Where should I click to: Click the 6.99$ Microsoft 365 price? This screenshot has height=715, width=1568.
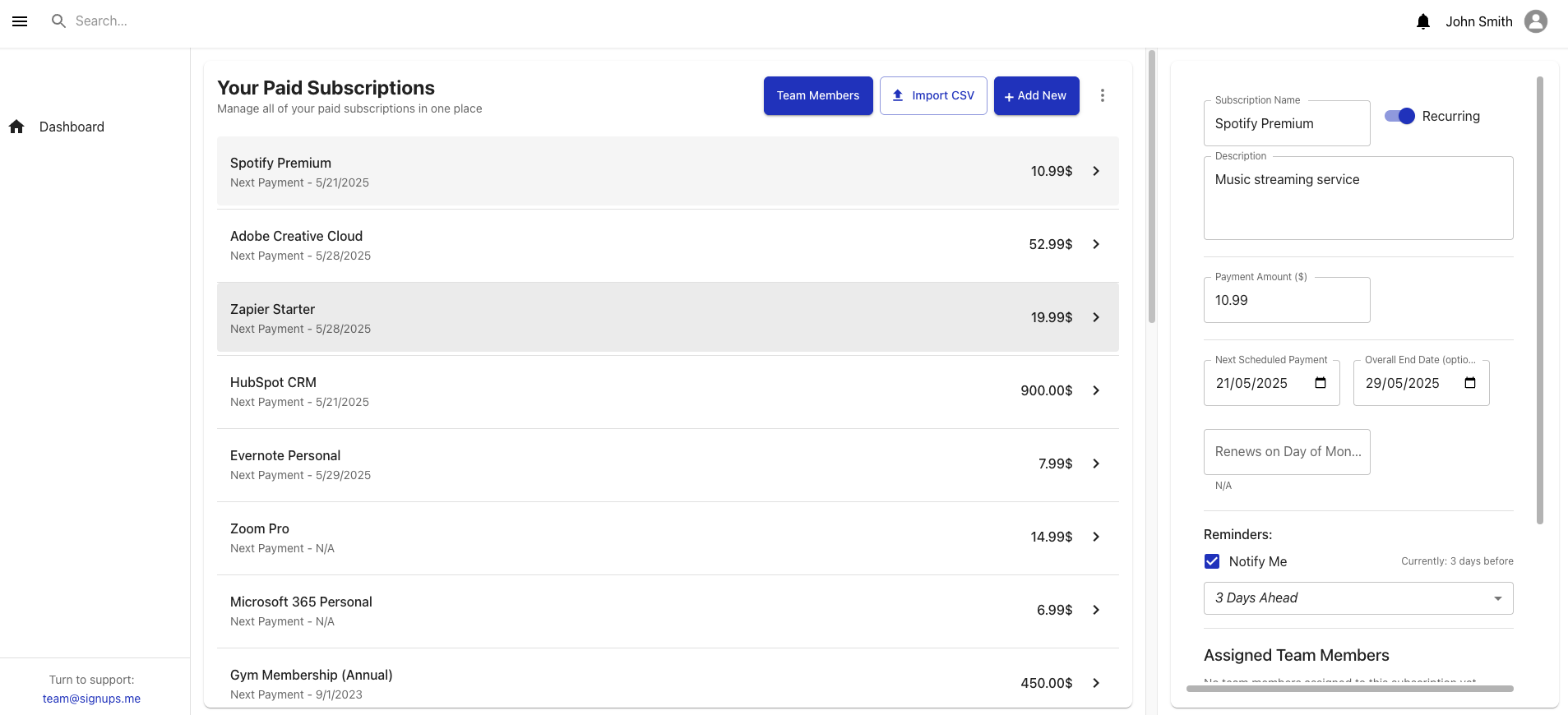click(1055, 610)
